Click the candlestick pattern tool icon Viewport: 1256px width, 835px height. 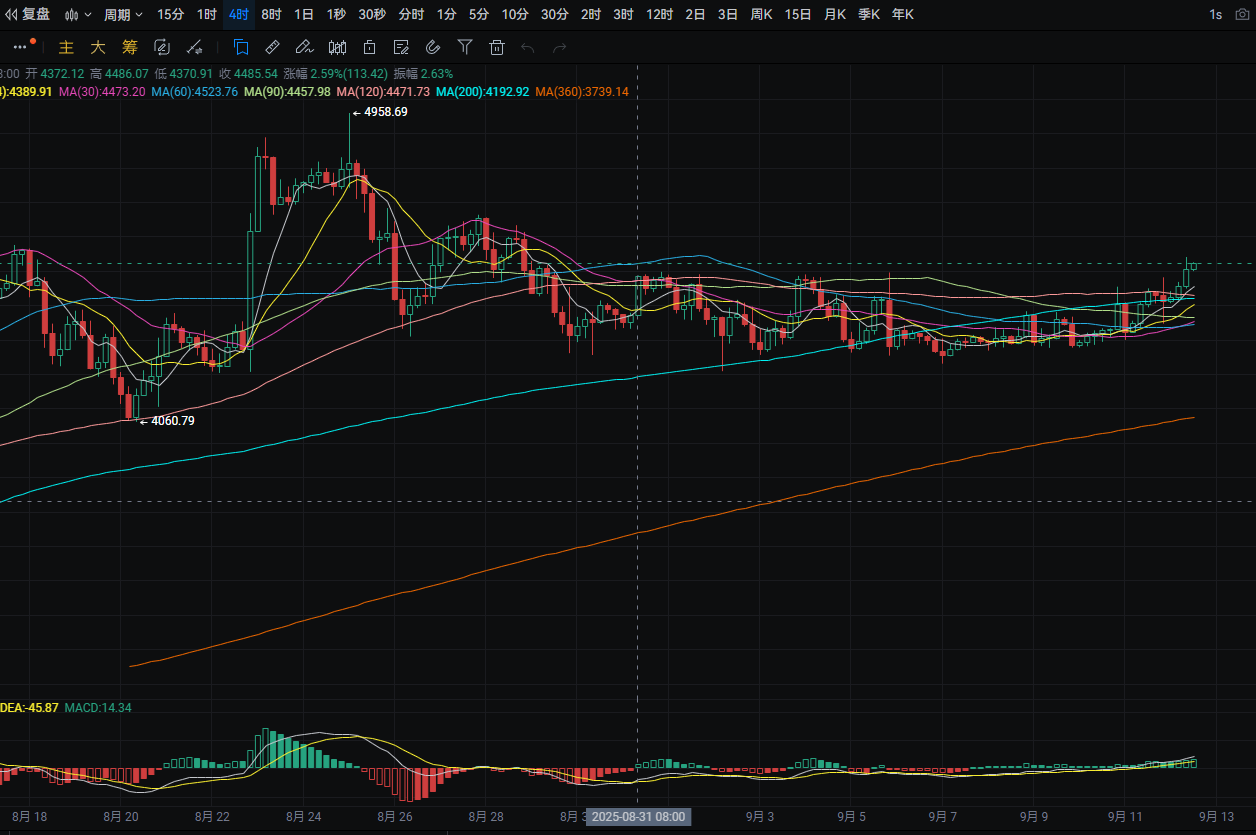coord(337,47)
